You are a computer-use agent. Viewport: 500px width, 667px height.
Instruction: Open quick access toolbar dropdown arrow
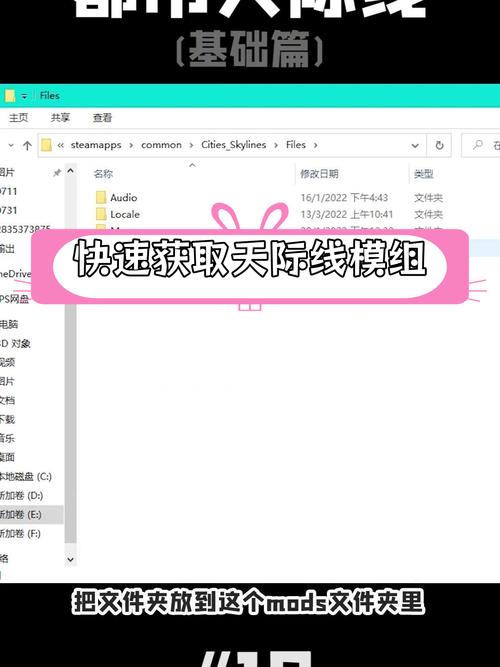point(24,97)
